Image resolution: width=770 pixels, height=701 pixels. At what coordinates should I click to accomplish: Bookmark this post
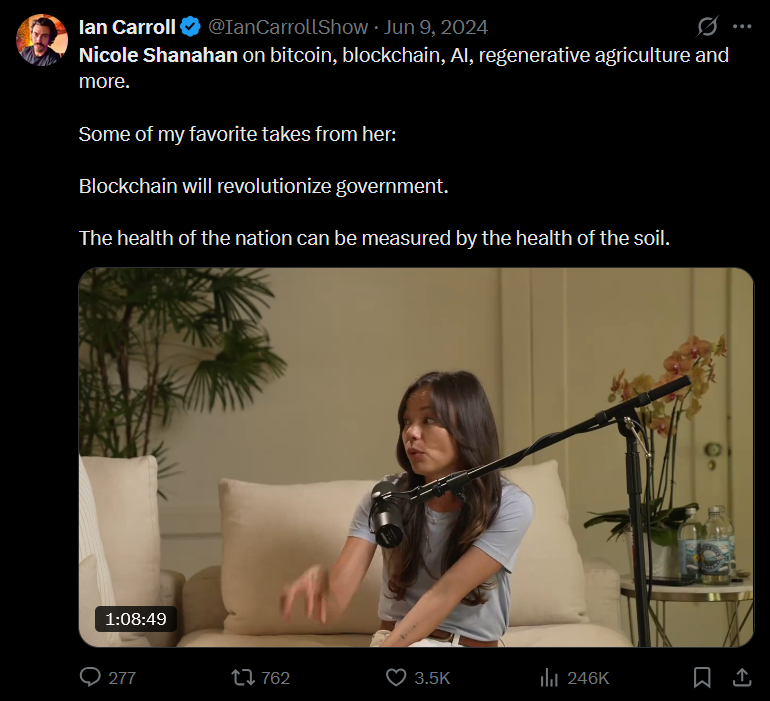[702, 677]
